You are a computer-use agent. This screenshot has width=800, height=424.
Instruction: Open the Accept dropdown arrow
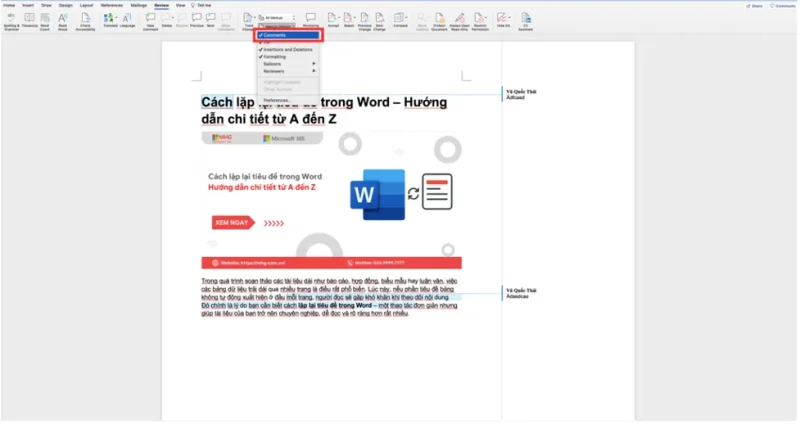(x=339, y=18)
